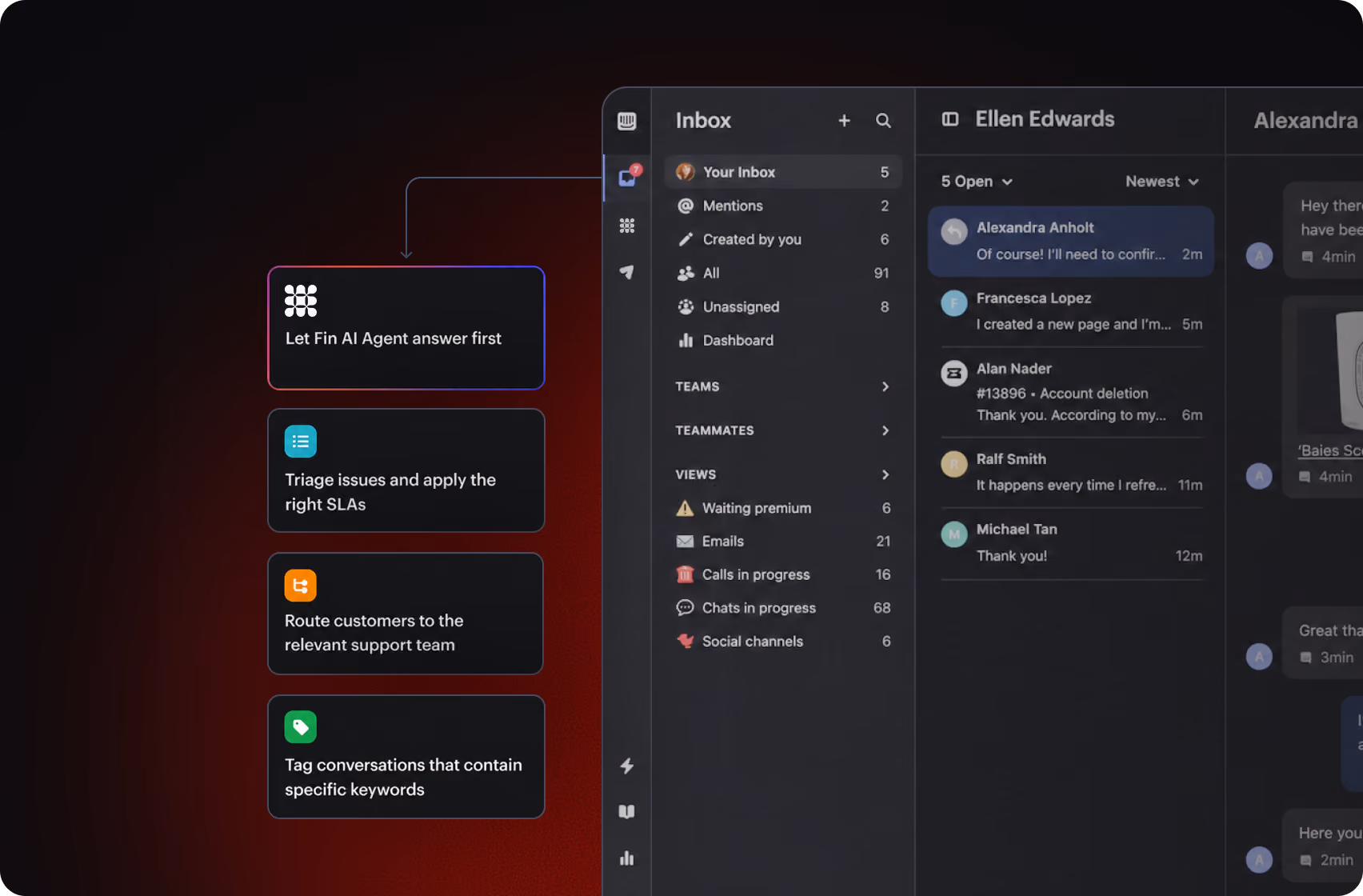Screen dimensions: 1363x896
Task: Click the Chats in progress bubble icon
Action: 685,608
